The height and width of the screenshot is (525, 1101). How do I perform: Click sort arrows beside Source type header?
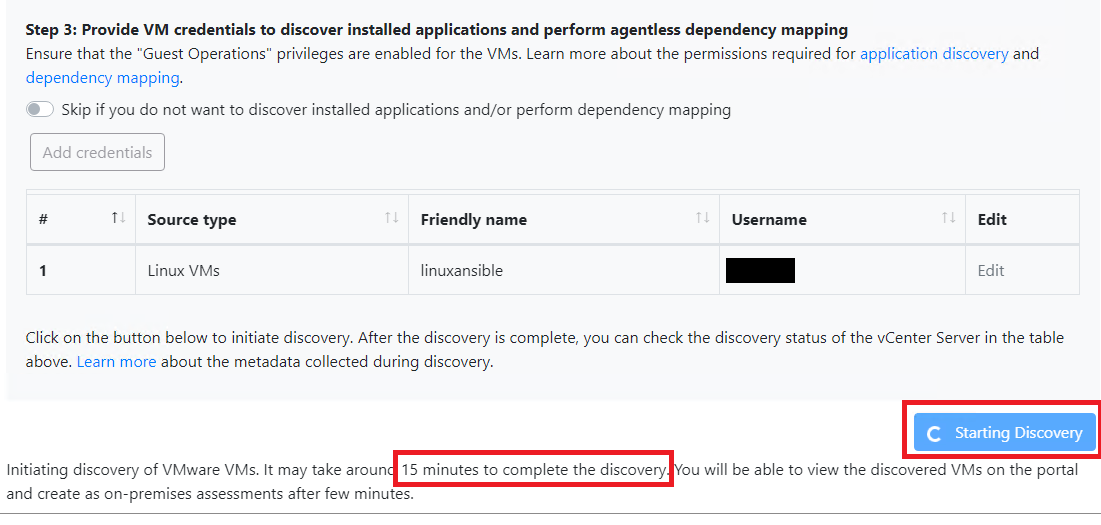coord(392,218)
